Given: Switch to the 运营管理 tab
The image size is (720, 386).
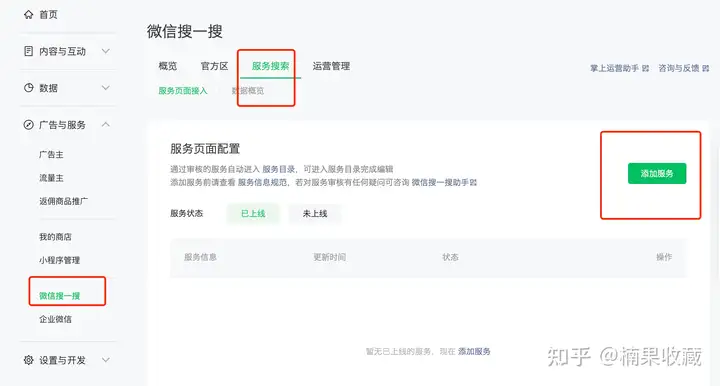Looking at the screenshot, I should click(331, 66).
